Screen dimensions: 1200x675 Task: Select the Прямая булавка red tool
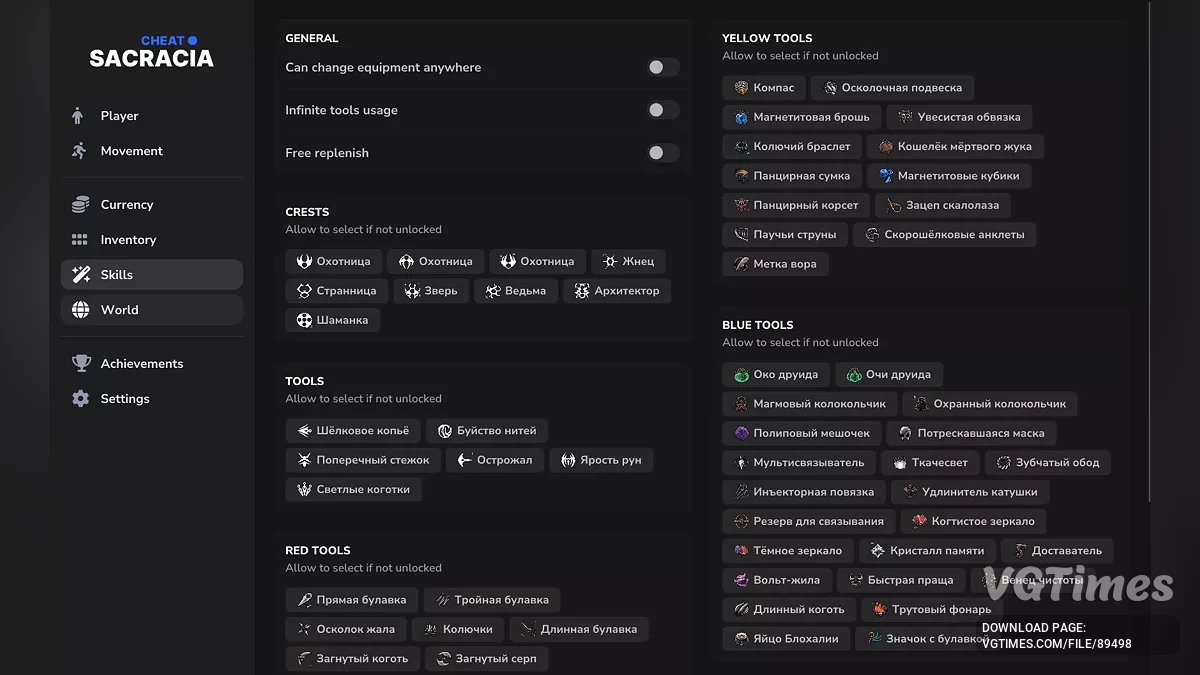[x=351, y=600]
